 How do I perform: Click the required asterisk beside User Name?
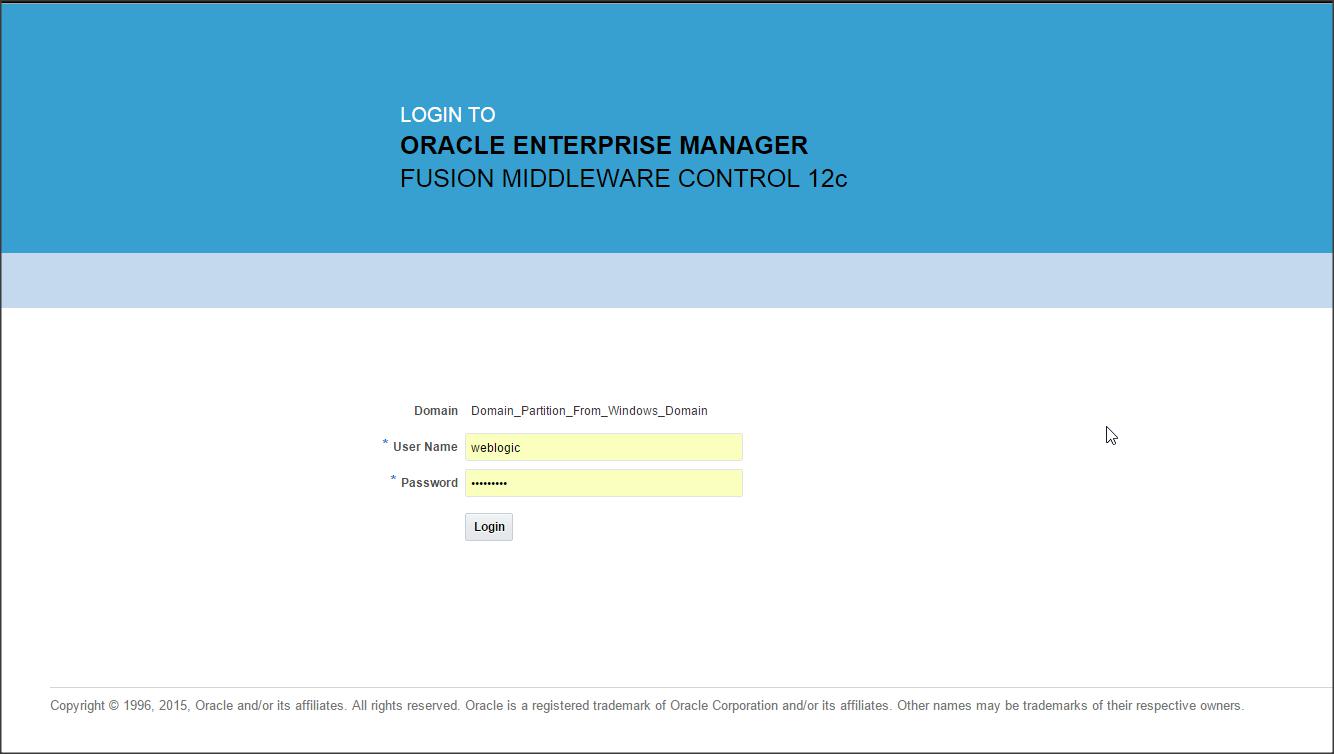pos(385,443)
